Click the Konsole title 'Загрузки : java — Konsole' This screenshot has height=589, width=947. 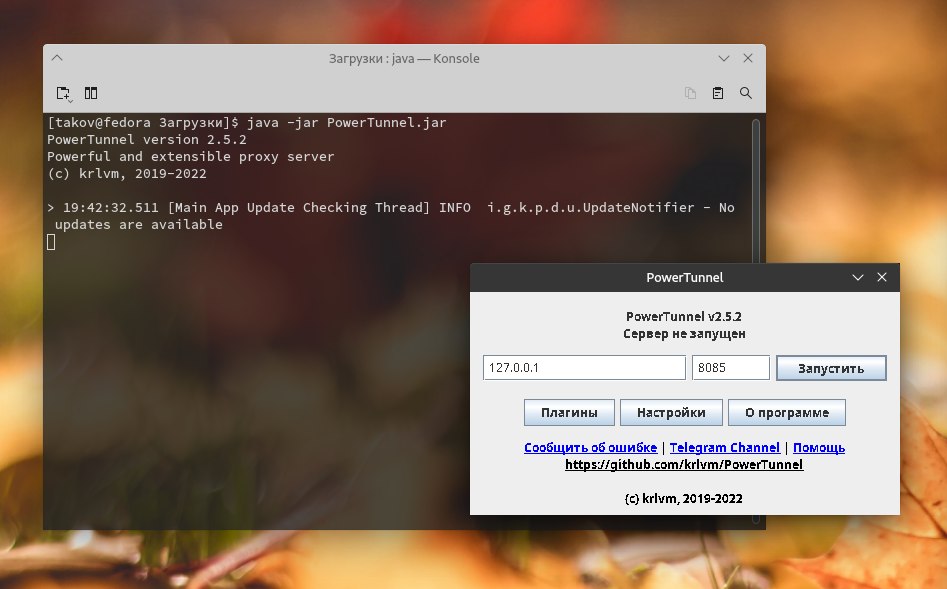click(404, 59)
